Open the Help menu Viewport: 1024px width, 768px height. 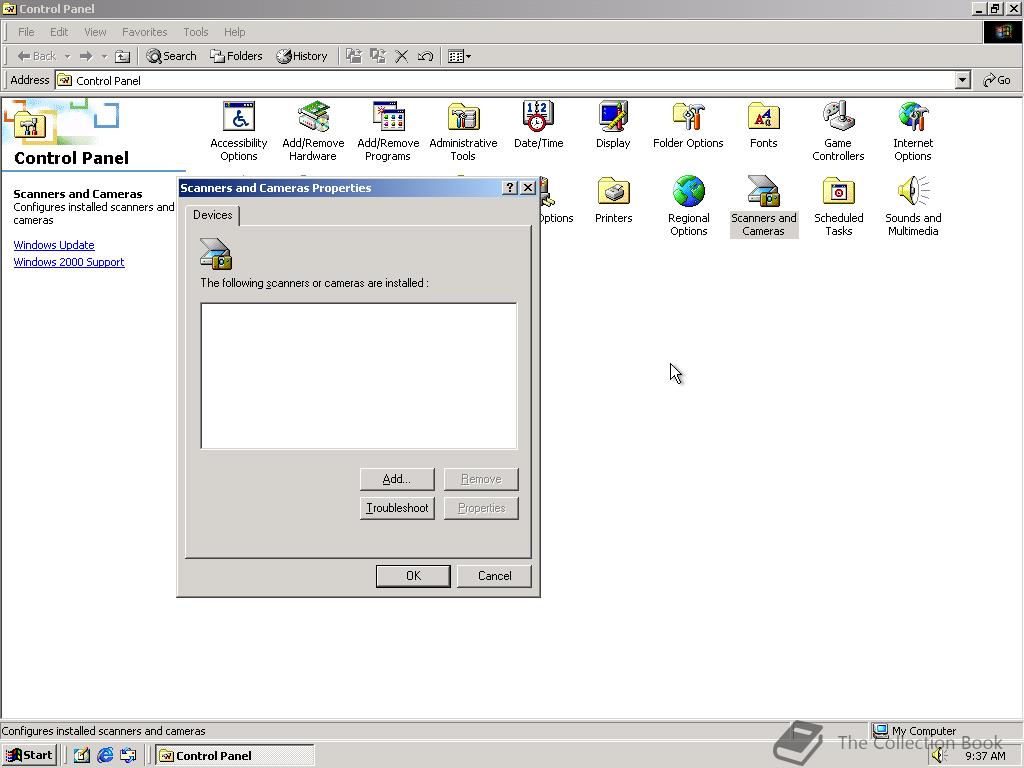point(234,31)
